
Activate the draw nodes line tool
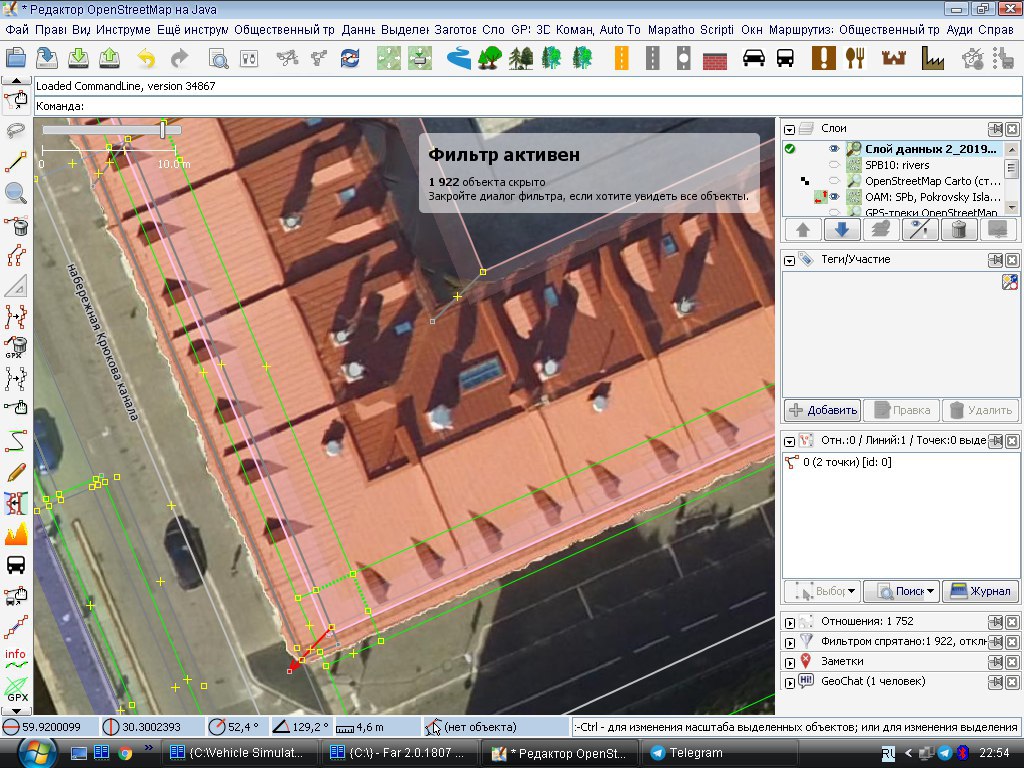coord(16,161)
